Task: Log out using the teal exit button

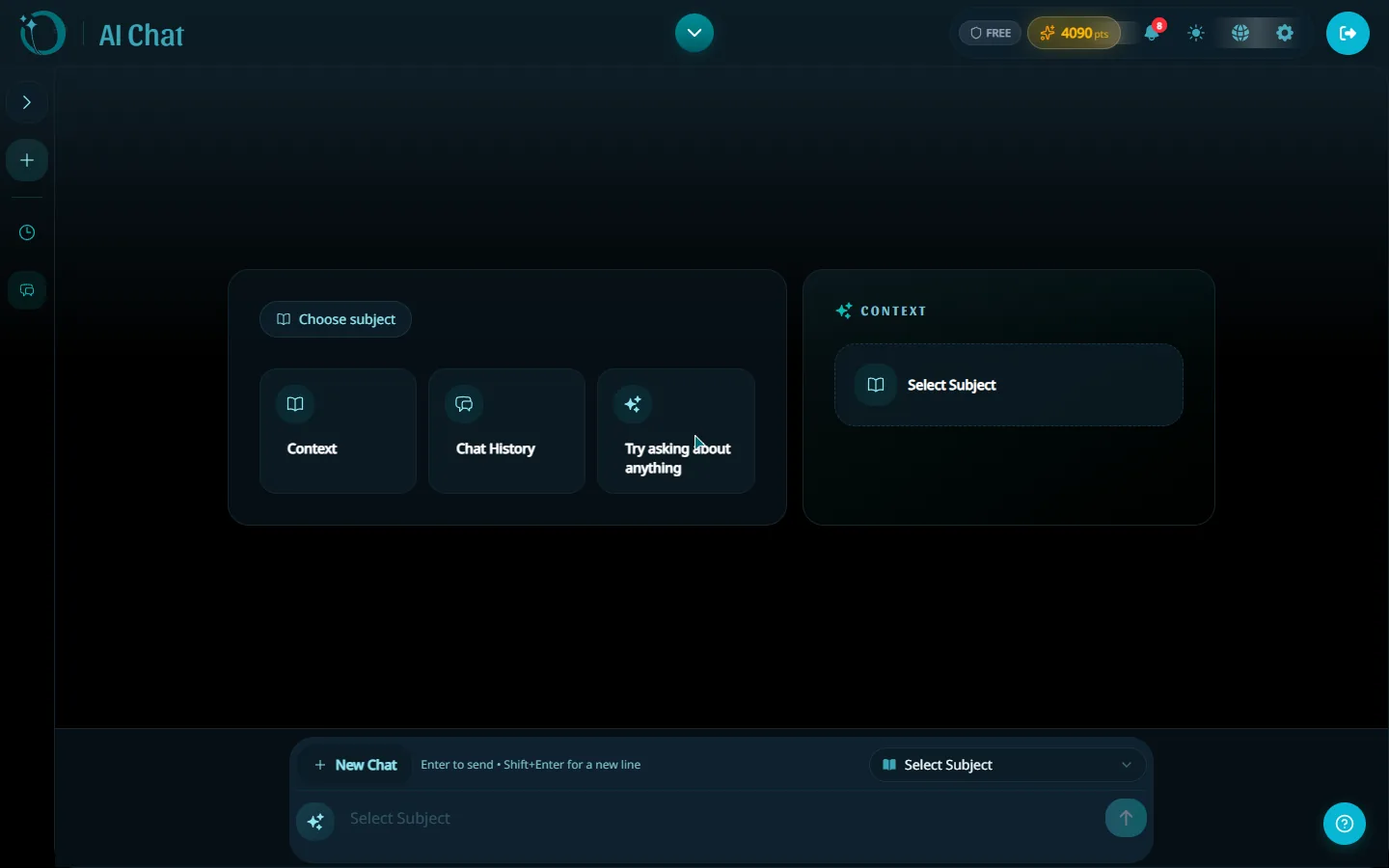Action: tap(1348, 33)
